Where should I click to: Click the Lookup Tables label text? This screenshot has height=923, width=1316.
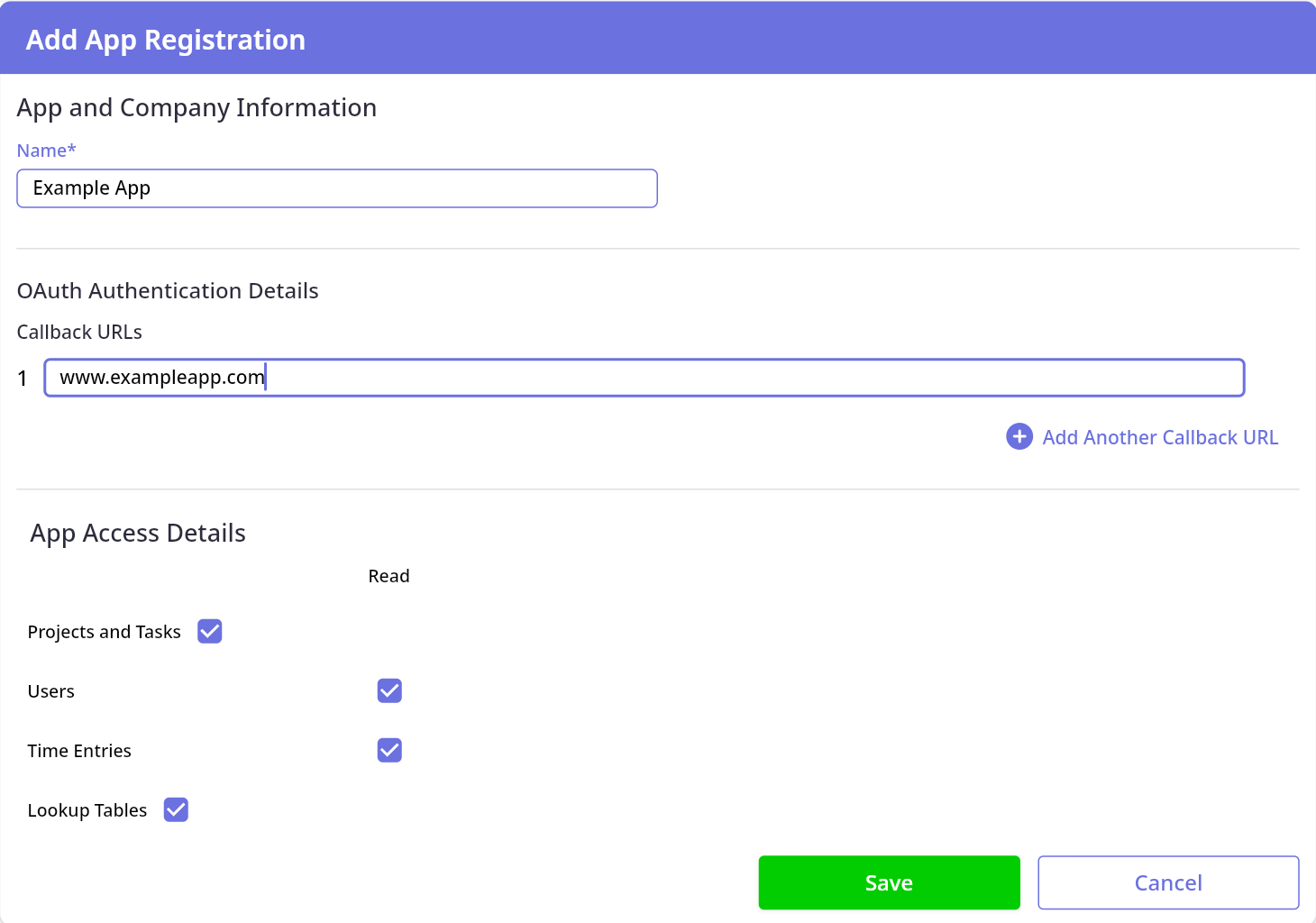(x=87, y=811)
